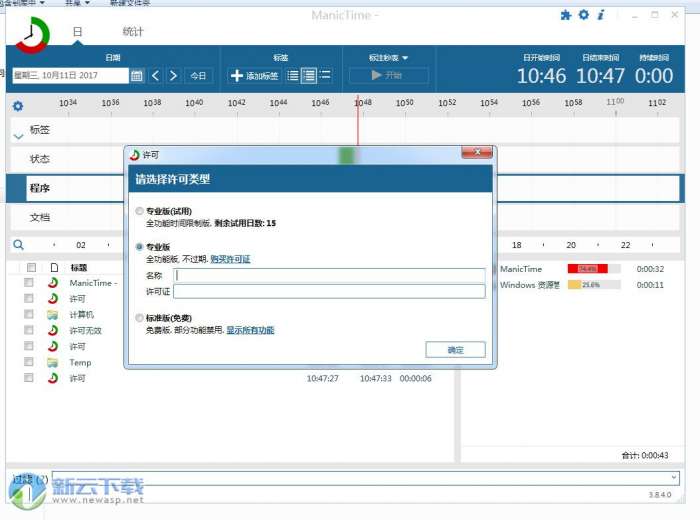Image resolution: width=700 pixels, height=520 pixels.
Task: Open the 购买许可证 link
Action: pyautogui.click(x=230, y=259)
